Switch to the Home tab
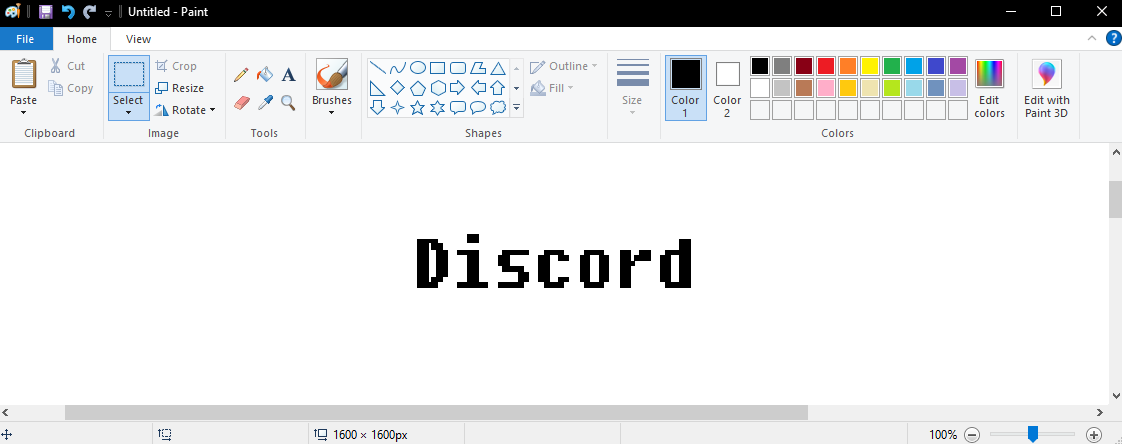1122x444 pixels. pyautogui.click(x=82, y=39)
